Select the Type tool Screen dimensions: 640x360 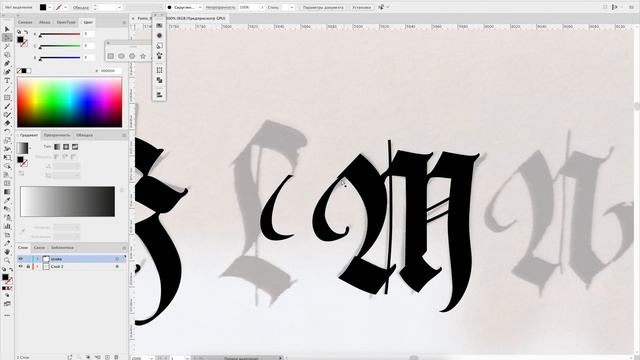click(x=7, y=80)
